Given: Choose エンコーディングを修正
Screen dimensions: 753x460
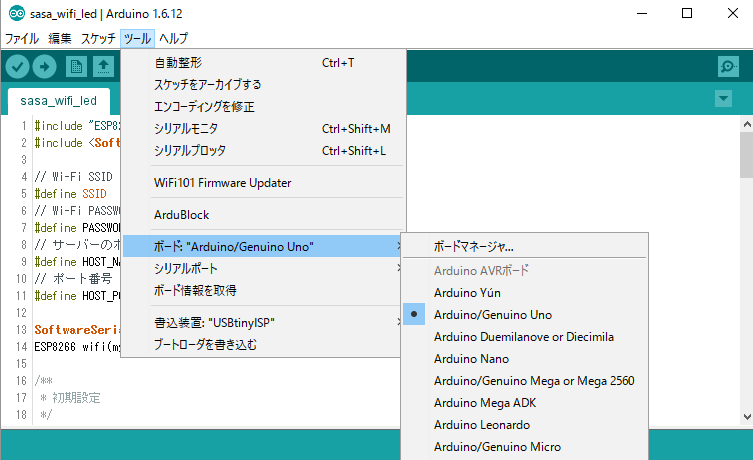Looking at the screenshot, I should (x=262, y=107).
